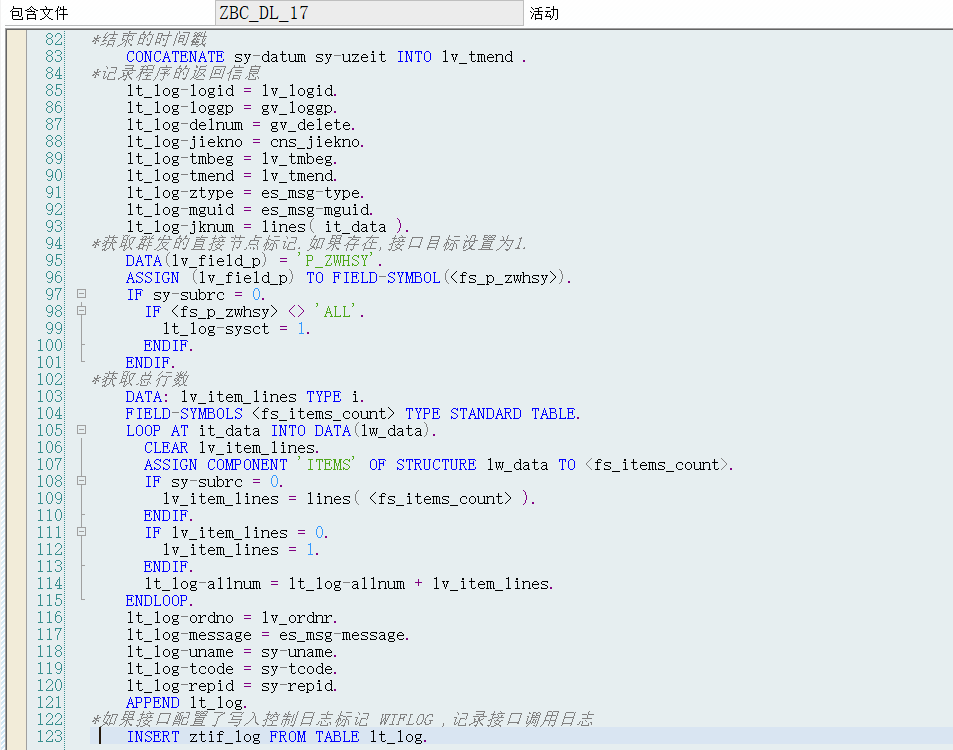Screen dimensions: 953x750
Task: Click the 活动 status text
Action: coord(544,13)
